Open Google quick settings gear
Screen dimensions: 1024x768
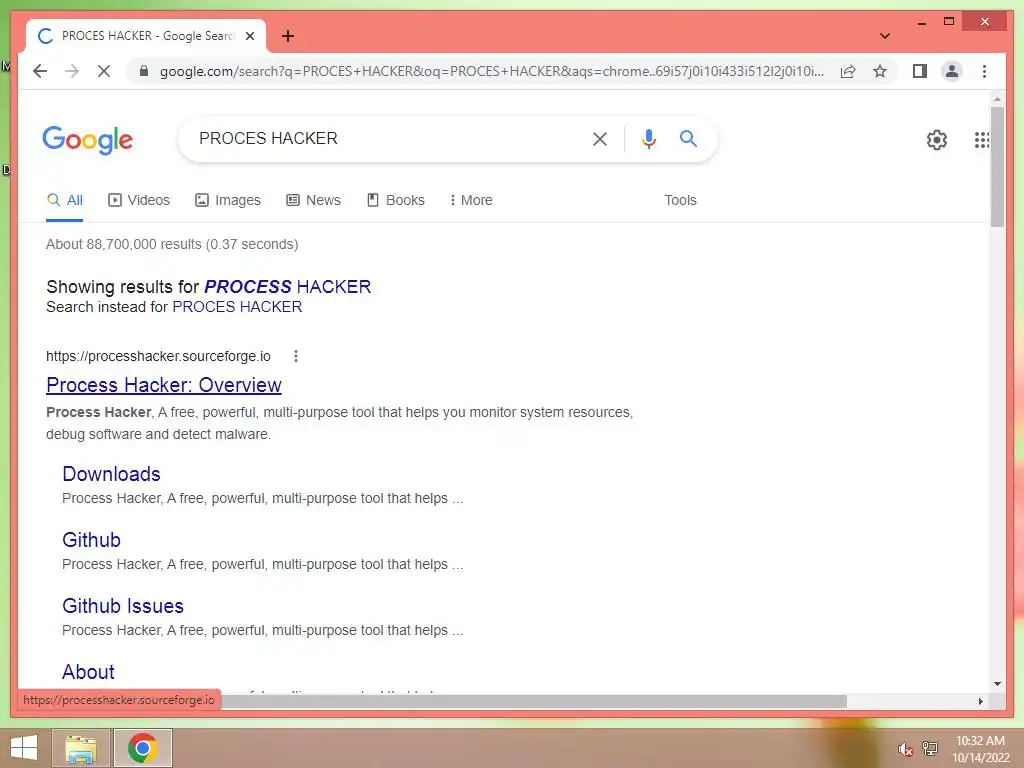click(x=936, y=139)
